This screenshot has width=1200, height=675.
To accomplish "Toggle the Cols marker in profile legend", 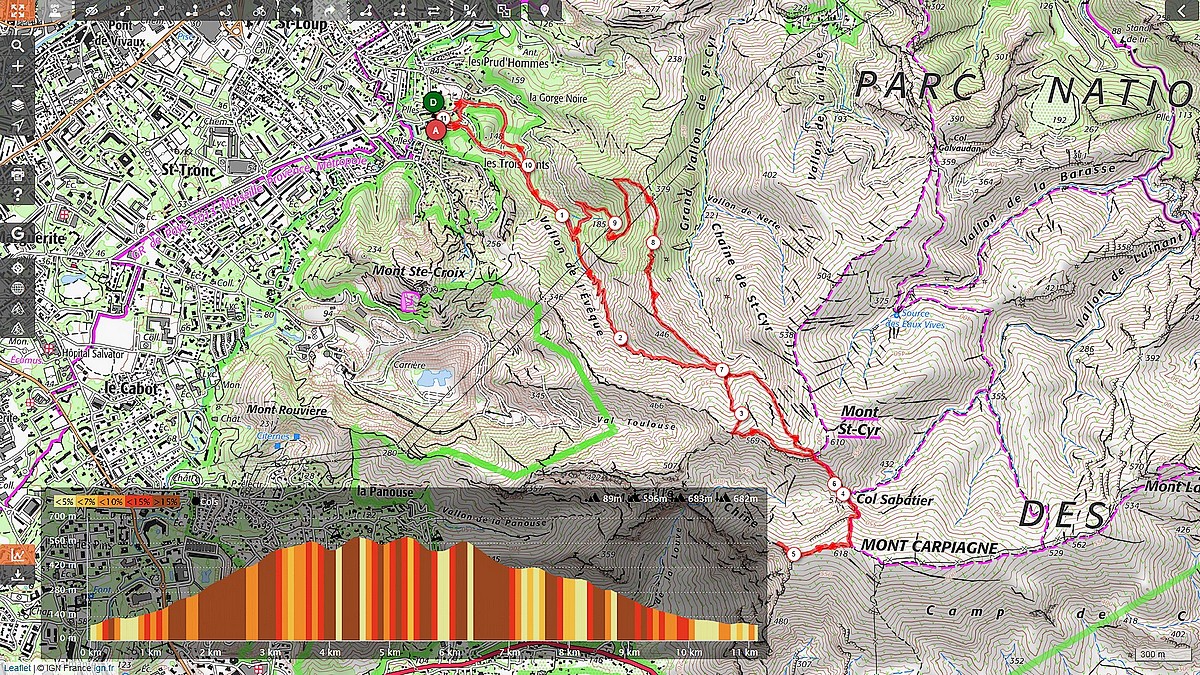I will 203,501.
